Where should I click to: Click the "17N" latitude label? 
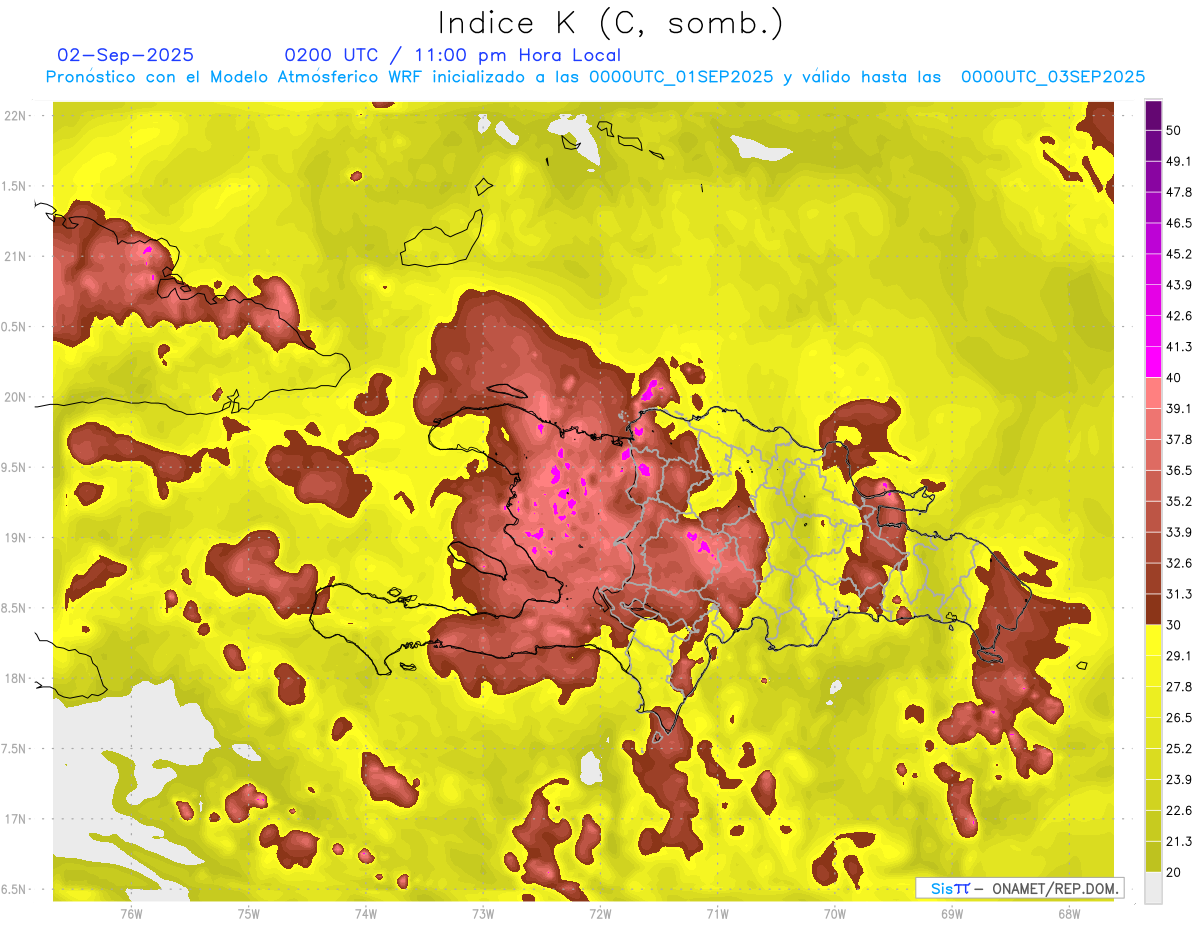coord(16,819)
